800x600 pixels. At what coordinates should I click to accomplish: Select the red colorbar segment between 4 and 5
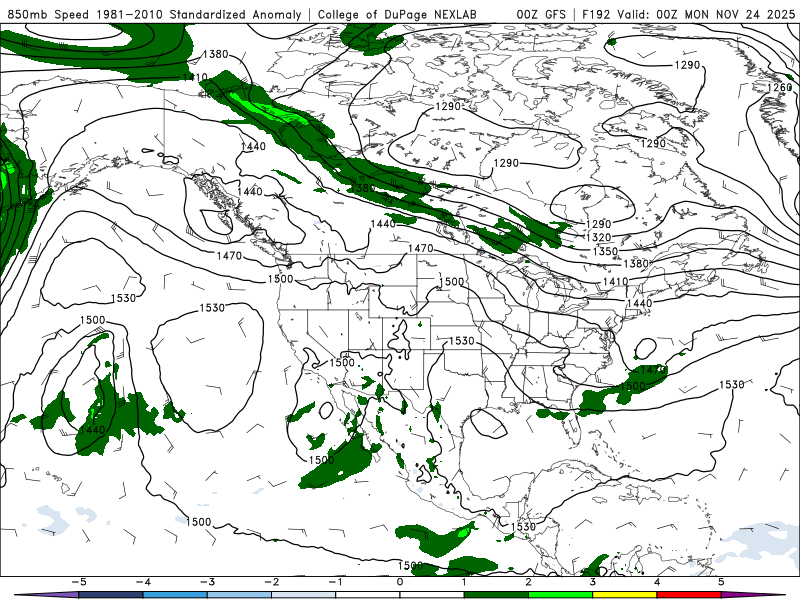[689, 595]
